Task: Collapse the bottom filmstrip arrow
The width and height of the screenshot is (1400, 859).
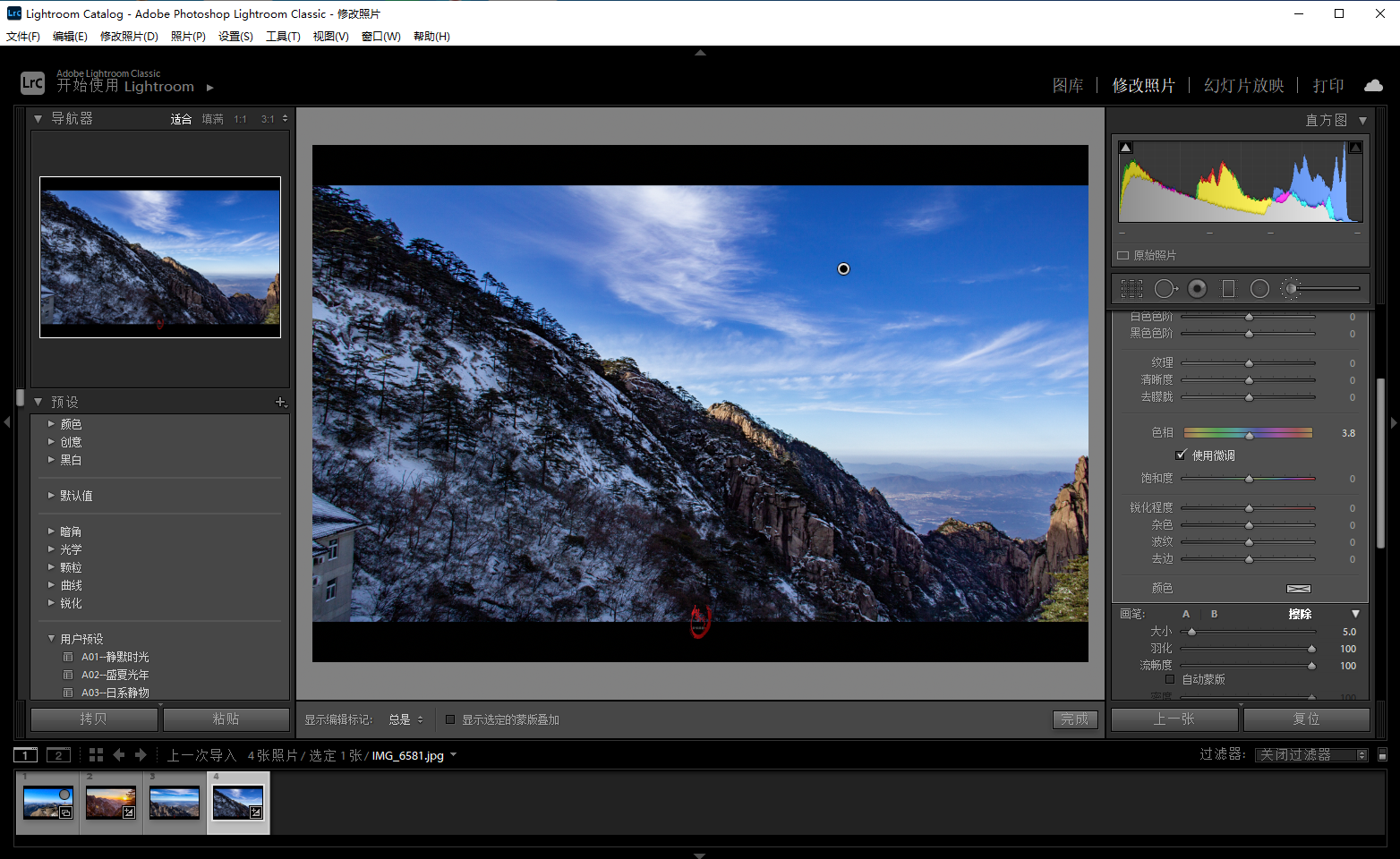Action: 700,855
